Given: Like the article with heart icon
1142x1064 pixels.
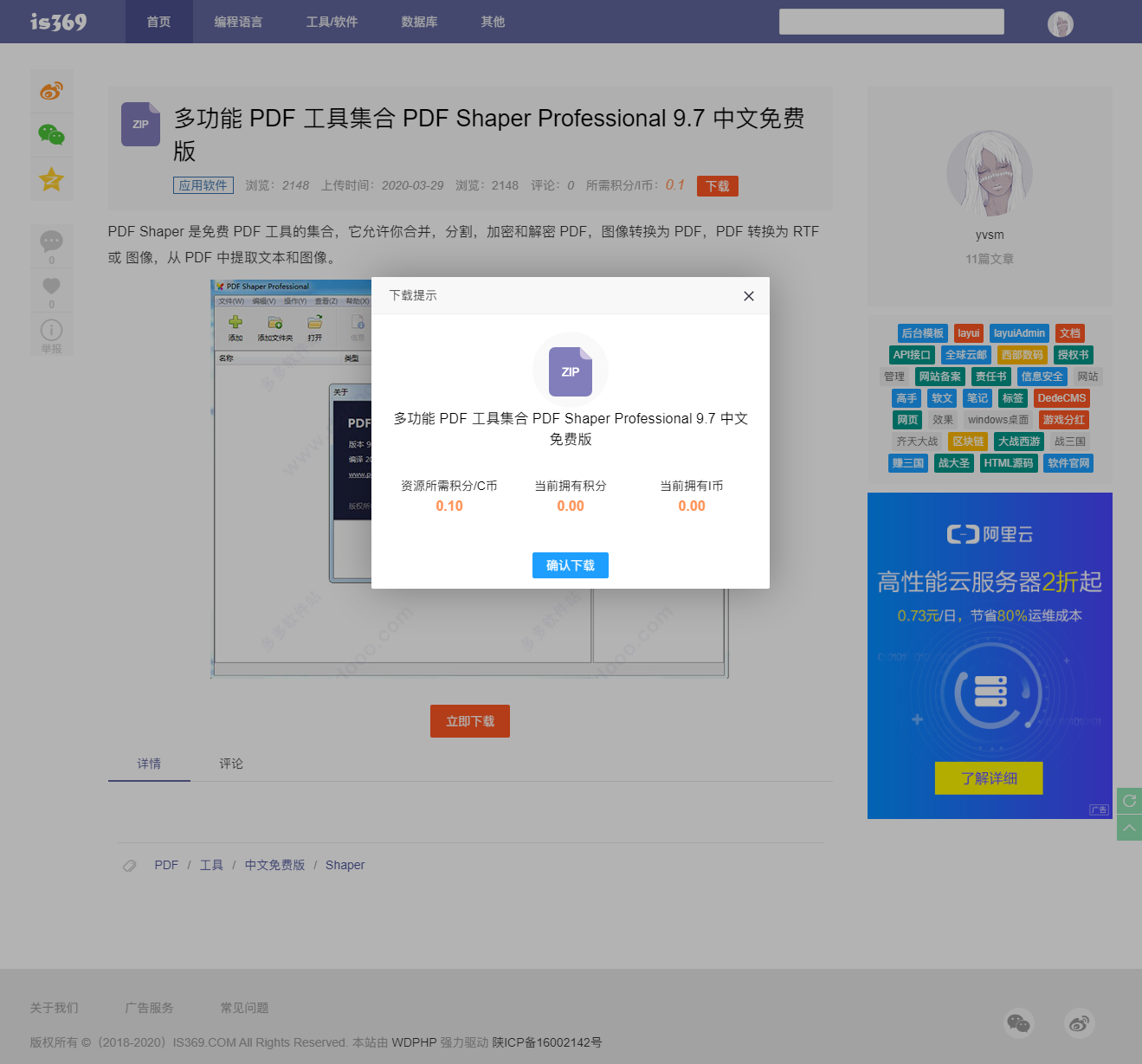Looking at the screenshot, I should pos(51,286).
